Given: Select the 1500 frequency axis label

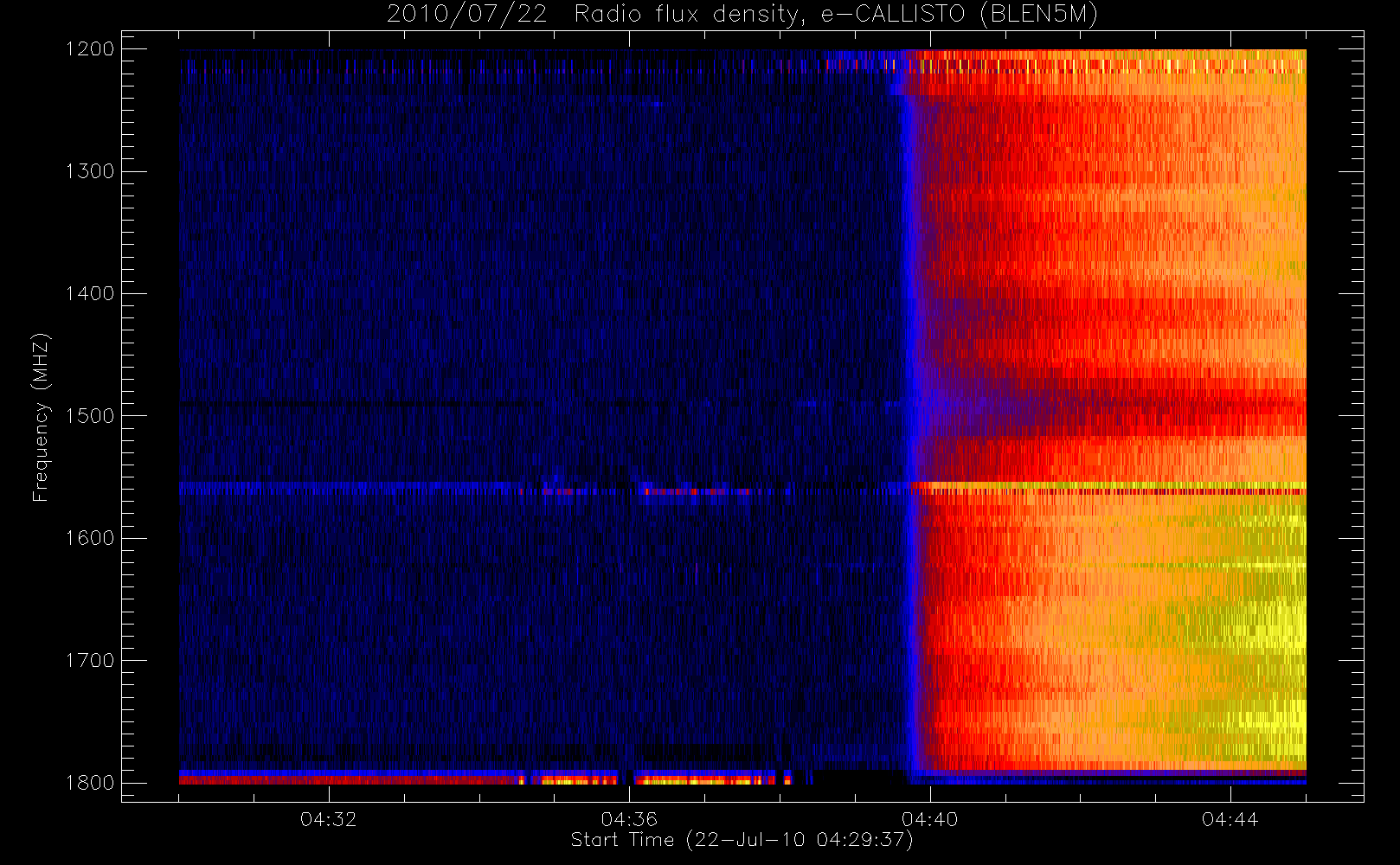Looking at the screenshot, I should tap(90, 416).
